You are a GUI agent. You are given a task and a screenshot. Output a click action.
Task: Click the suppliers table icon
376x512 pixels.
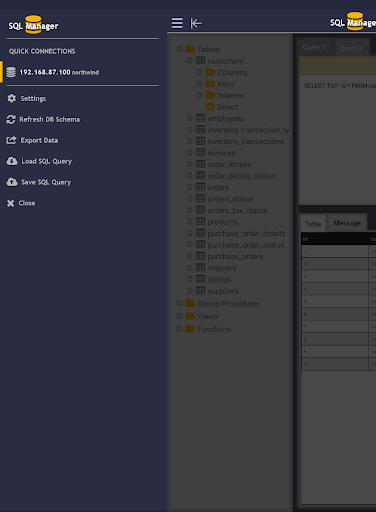point(200,290)
